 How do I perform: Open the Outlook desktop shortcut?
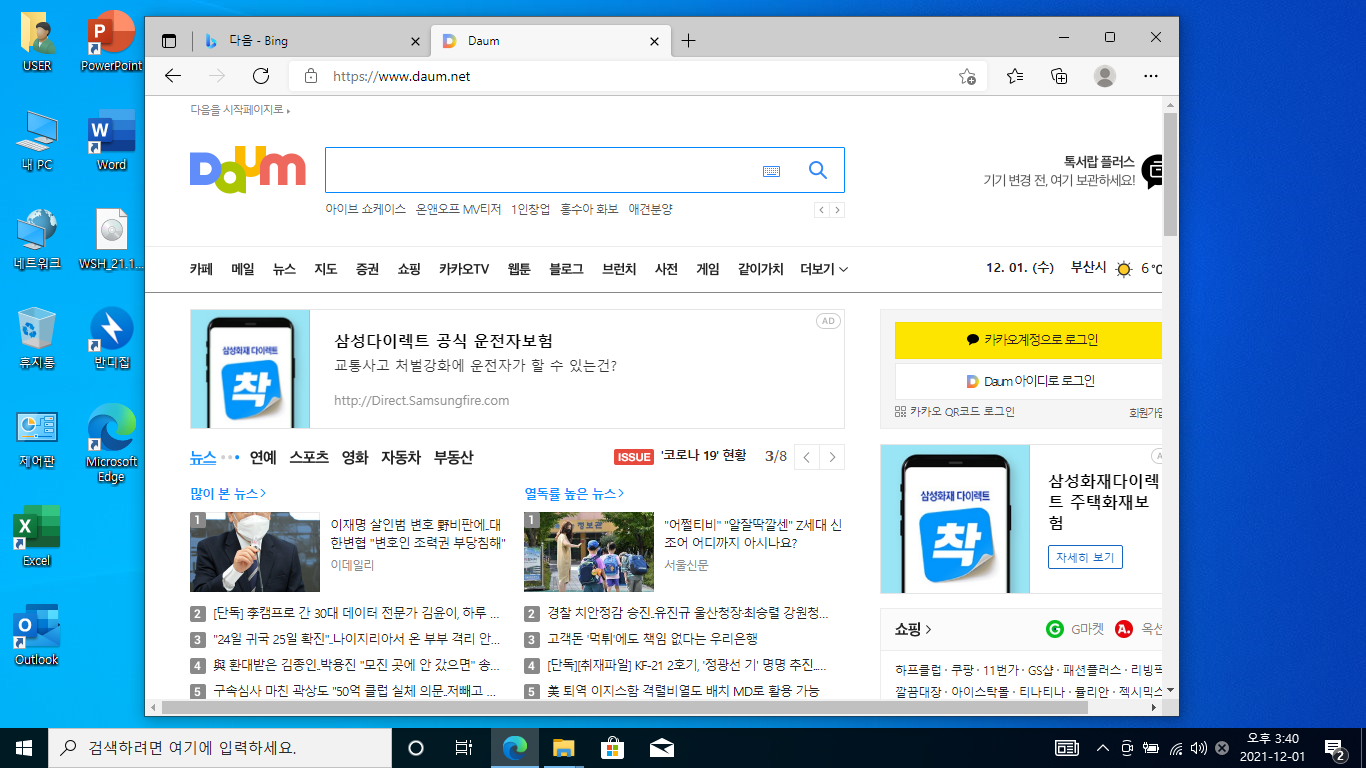tap(37, 635)
